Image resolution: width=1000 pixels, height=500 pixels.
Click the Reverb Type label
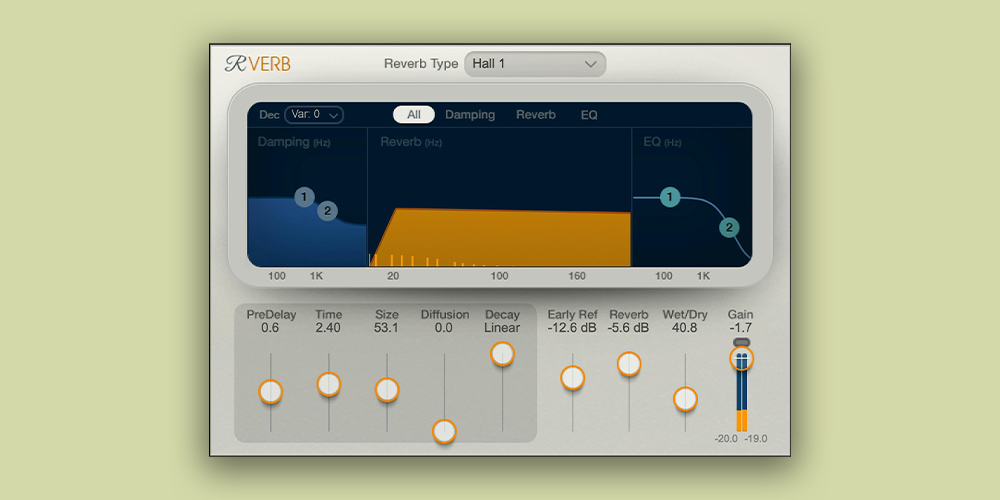[421, 64]
